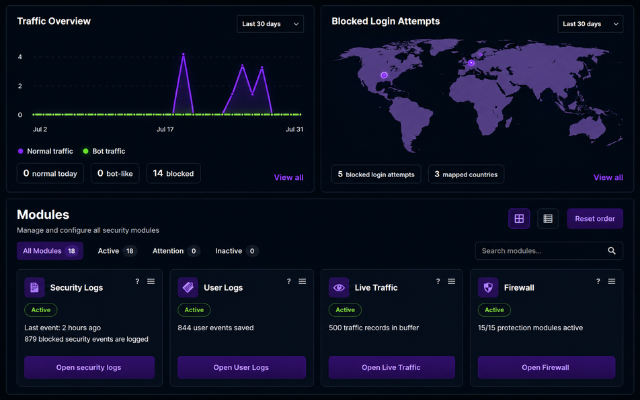Click the North America map marker
The height and width of the screenshot is (400, 640).
click(x=384, y=75)
